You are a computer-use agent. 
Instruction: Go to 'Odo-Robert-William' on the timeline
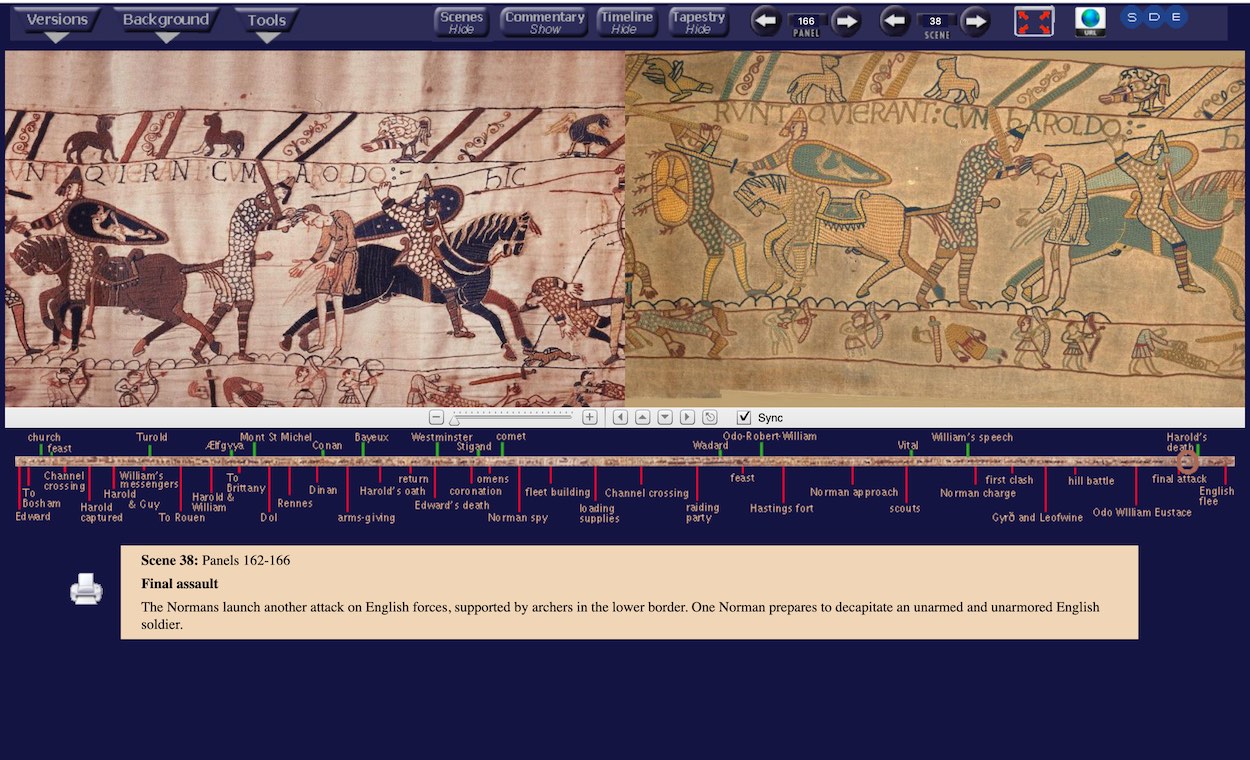pos(770,436)
